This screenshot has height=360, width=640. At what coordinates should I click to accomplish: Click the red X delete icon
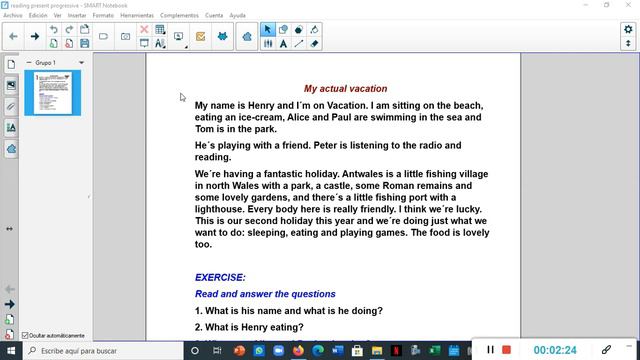pyautogui.click(x=144, y=29)
